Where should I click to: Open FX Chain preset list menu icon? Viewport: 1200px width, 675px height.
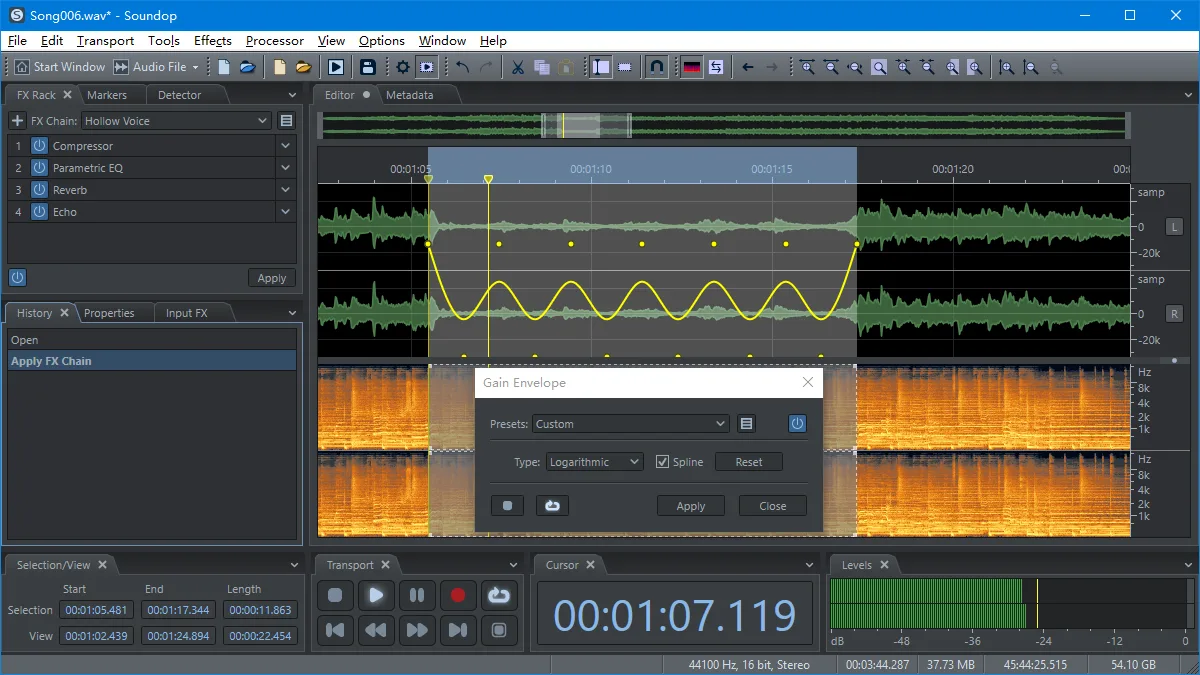coord(287,121)
